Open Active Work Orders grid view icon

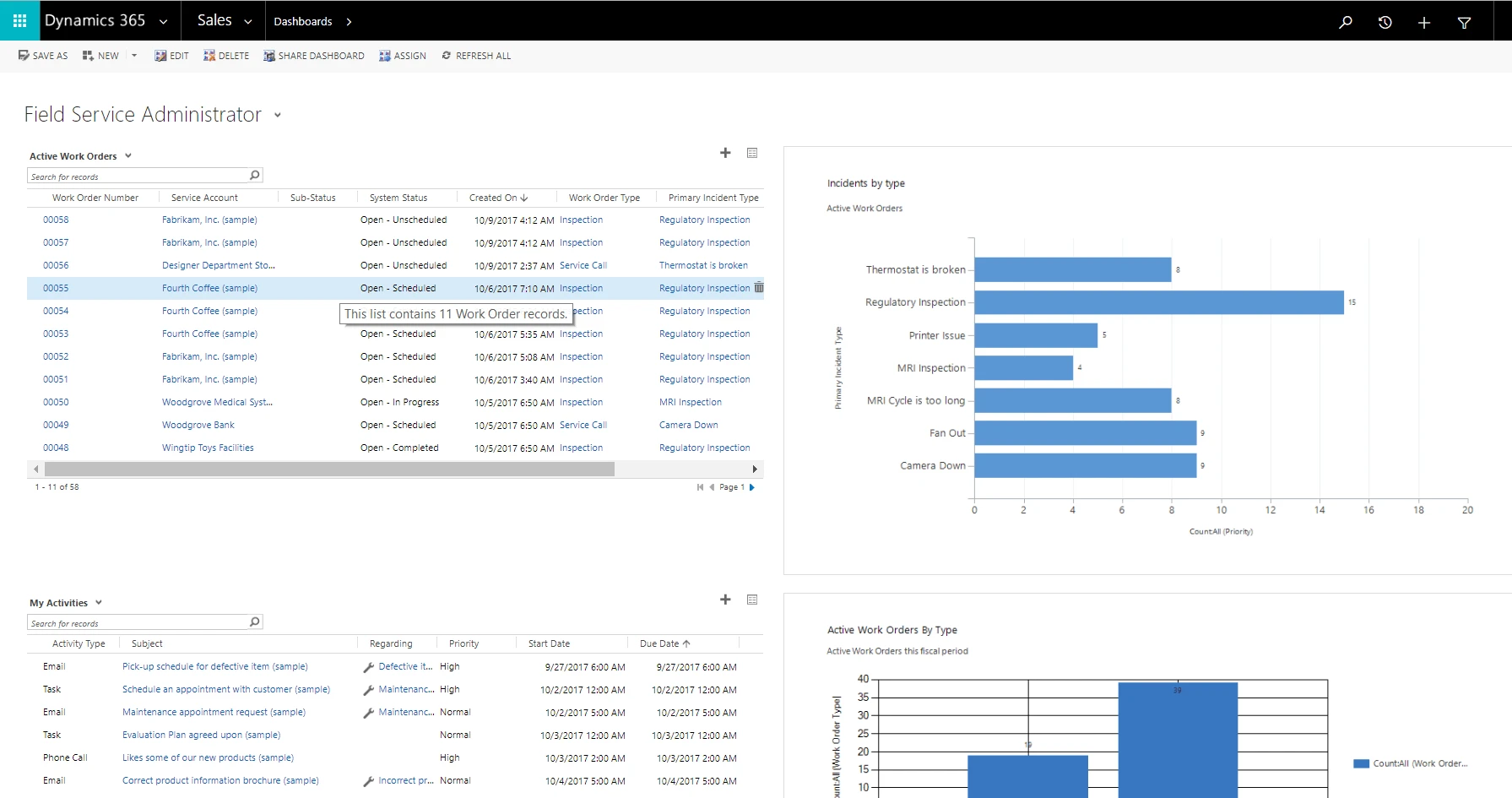click(x=752, y=153)
